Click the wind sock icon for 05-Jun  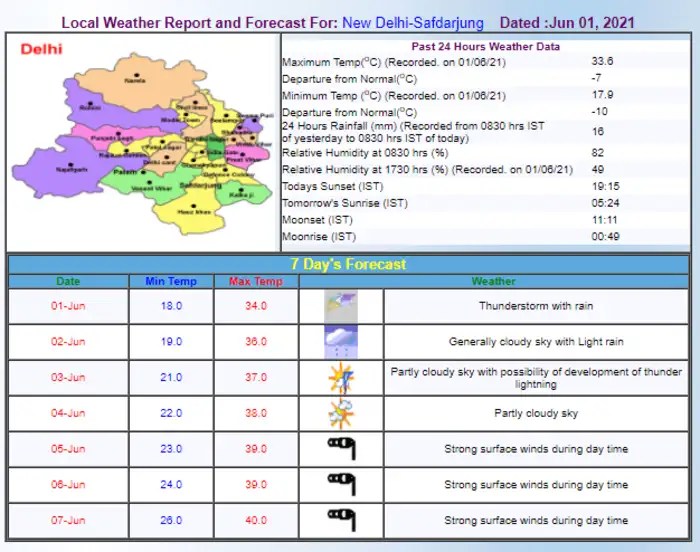341,449
